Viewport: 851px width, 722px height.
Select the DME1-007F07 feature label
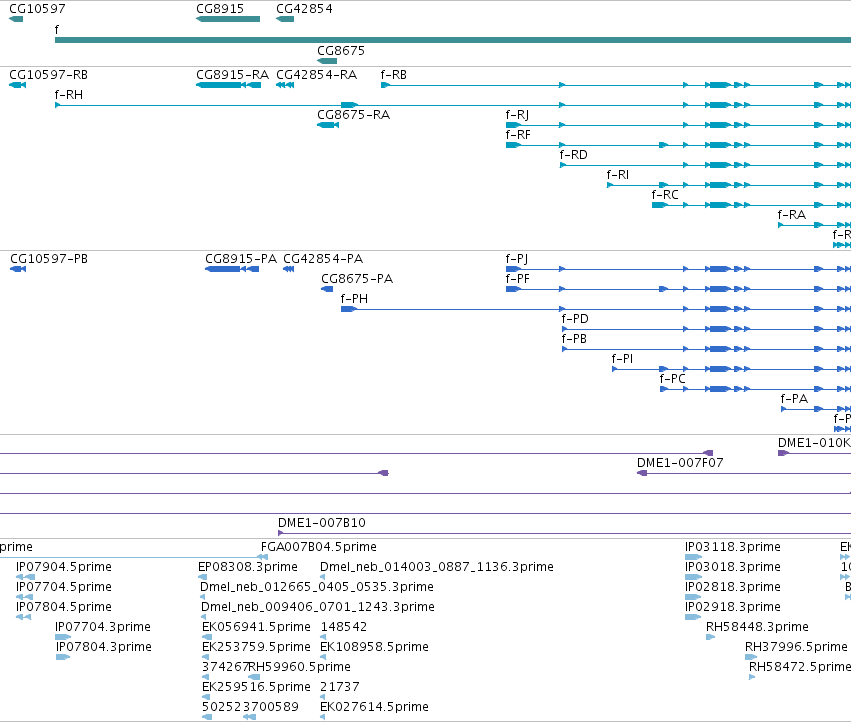680,463
